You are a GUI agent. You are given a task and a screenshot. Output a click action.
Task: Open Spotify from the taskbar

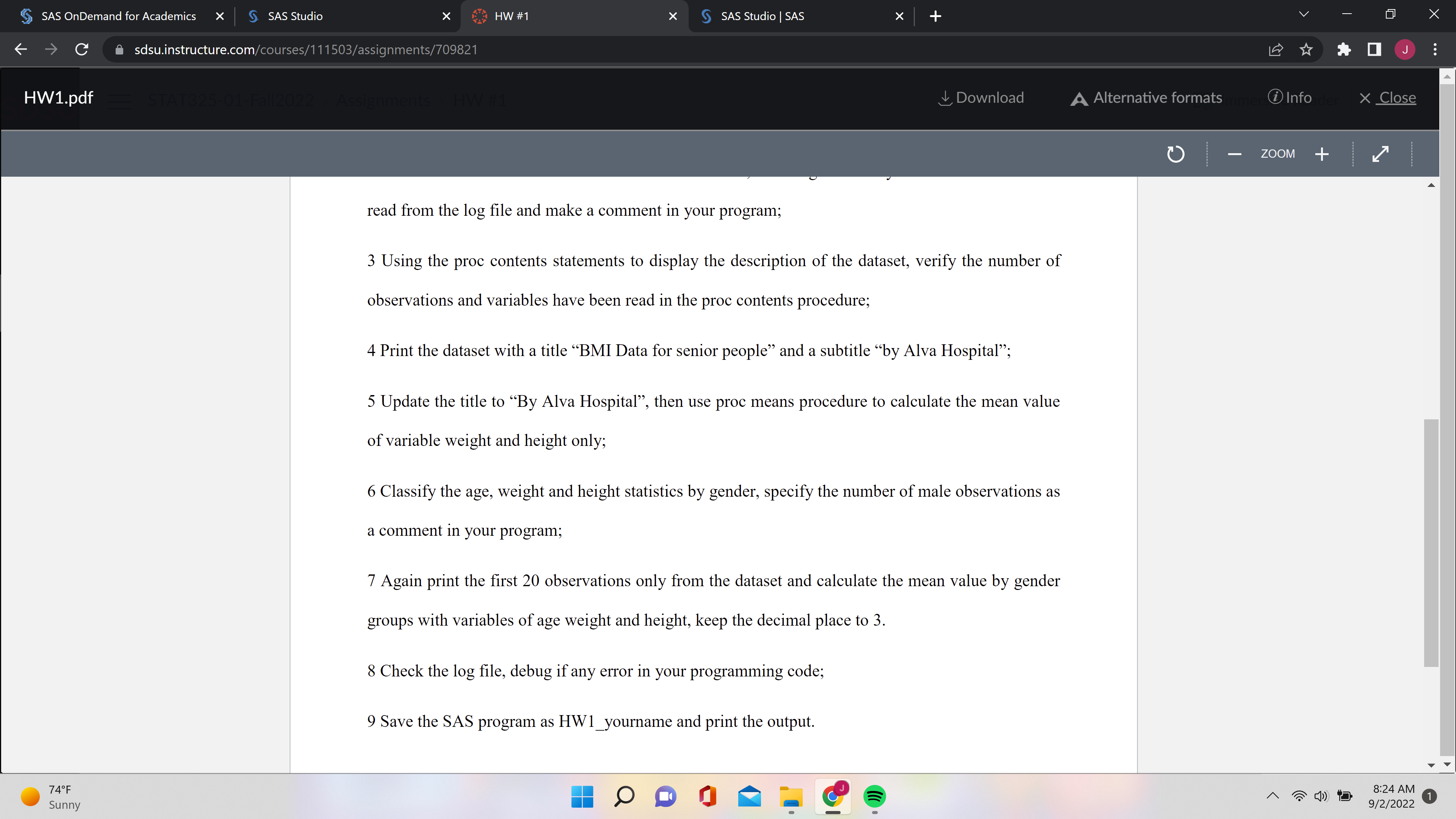pyautogui.click(x=874, y=796)
